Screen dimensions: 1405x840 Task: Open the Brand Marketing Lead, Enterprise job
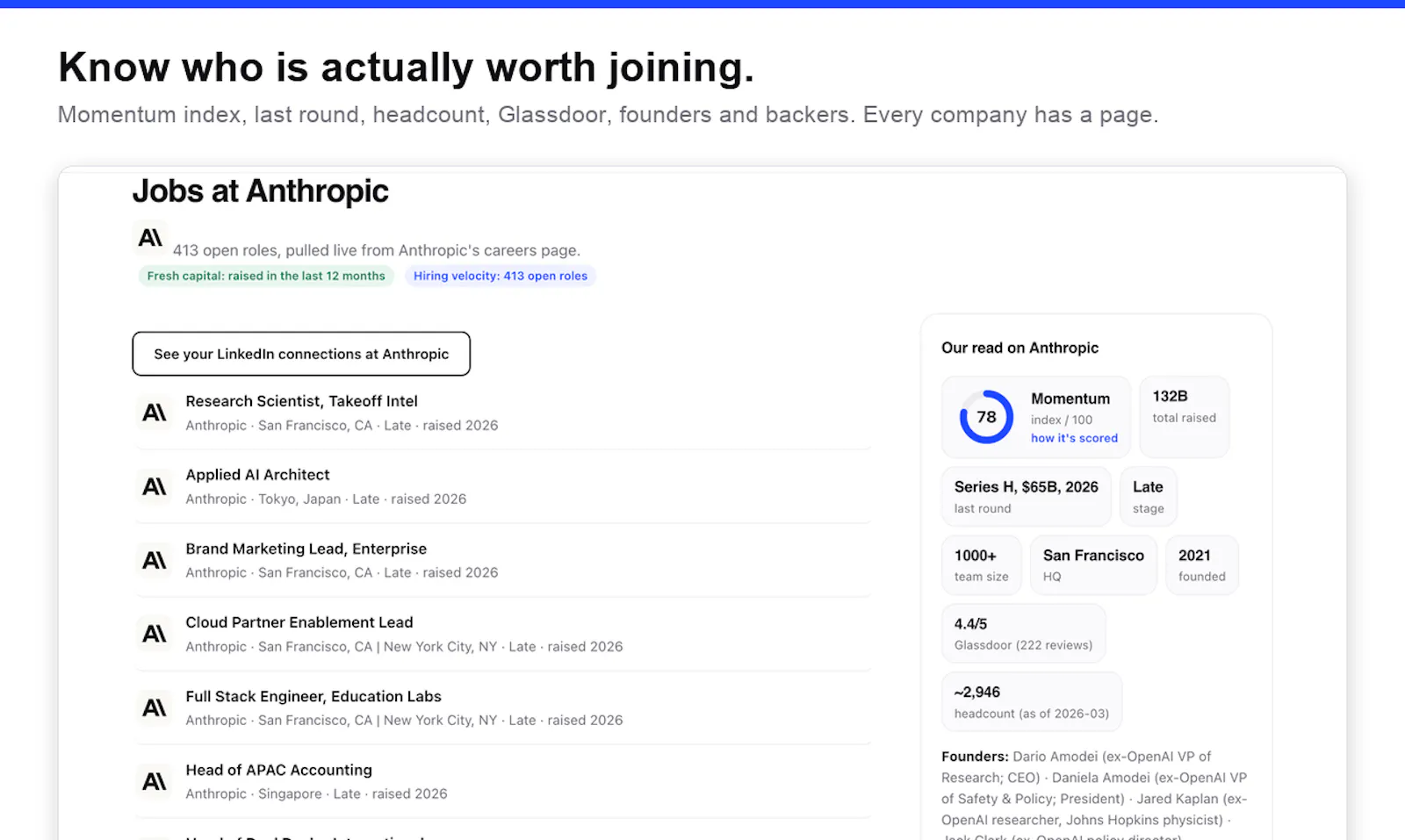306,549
